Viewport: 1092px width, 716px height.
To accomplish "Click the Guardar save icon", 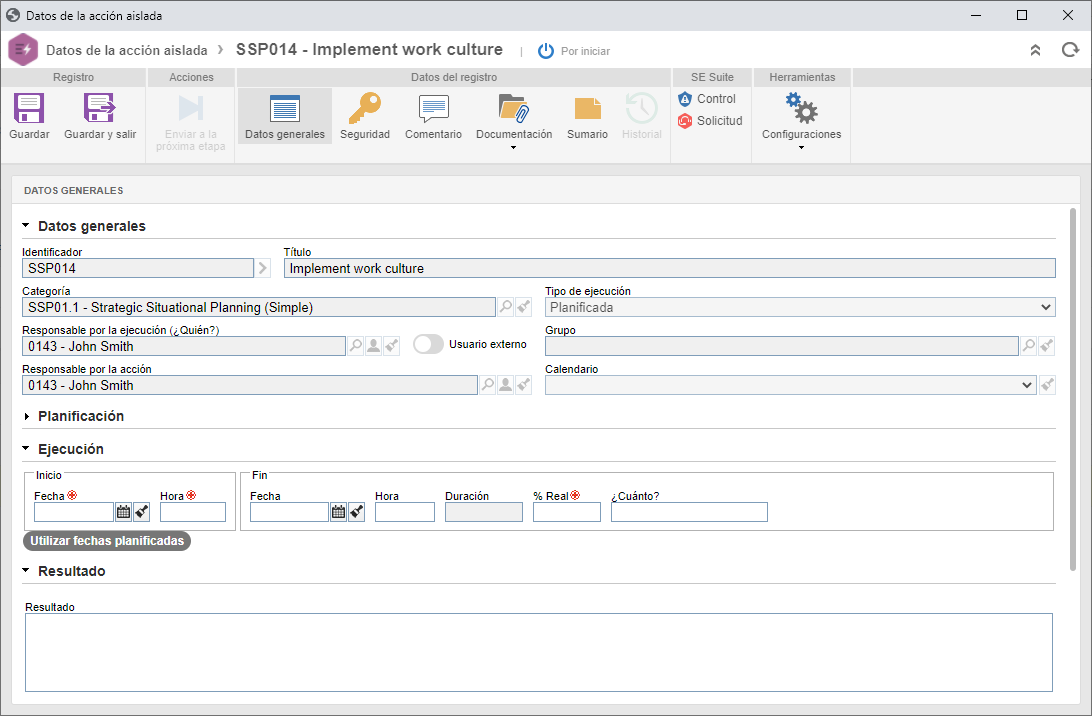I will 29,108.
